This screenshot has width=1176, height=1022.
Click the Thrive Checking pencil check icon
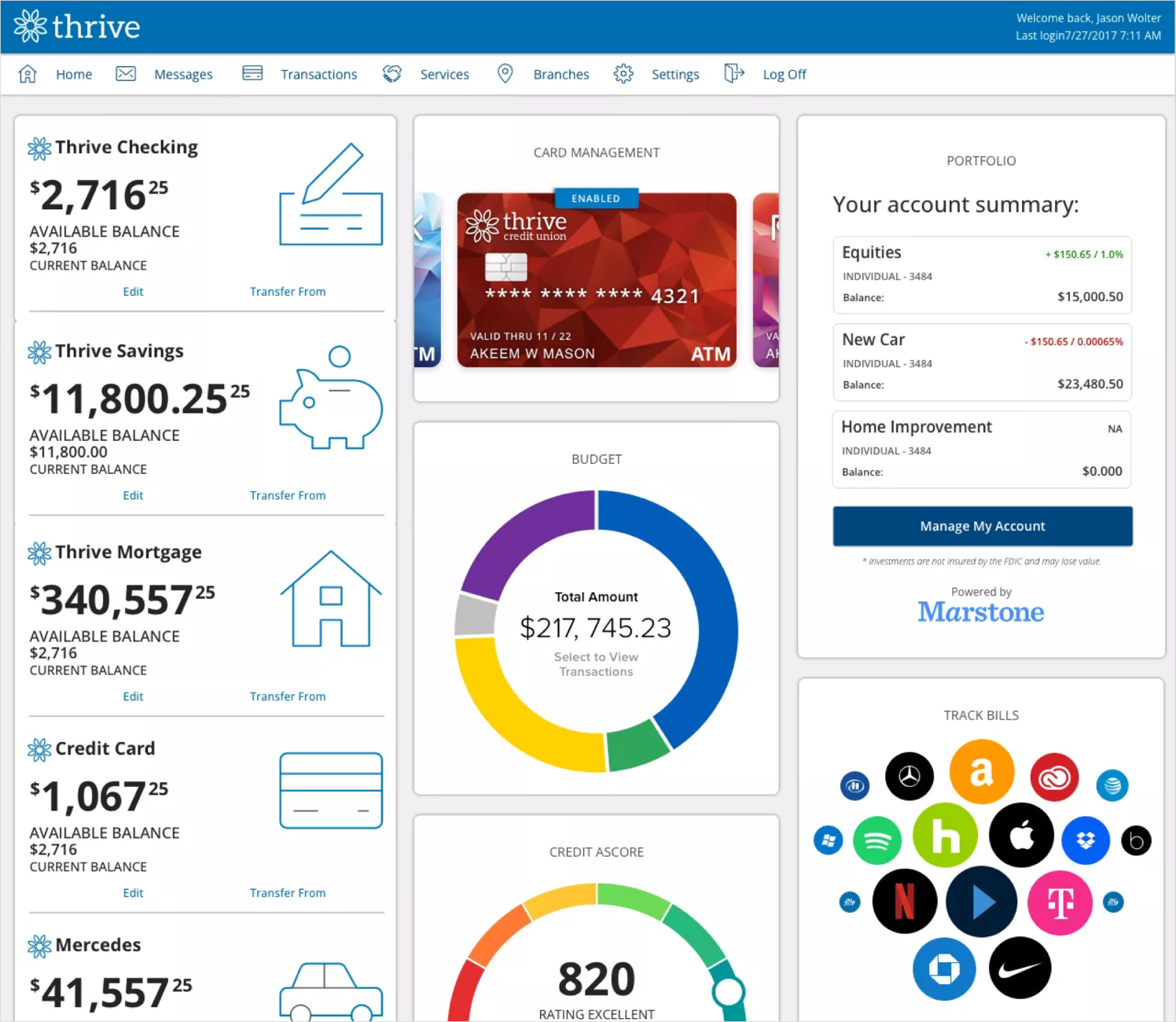[x=331, y=194]
